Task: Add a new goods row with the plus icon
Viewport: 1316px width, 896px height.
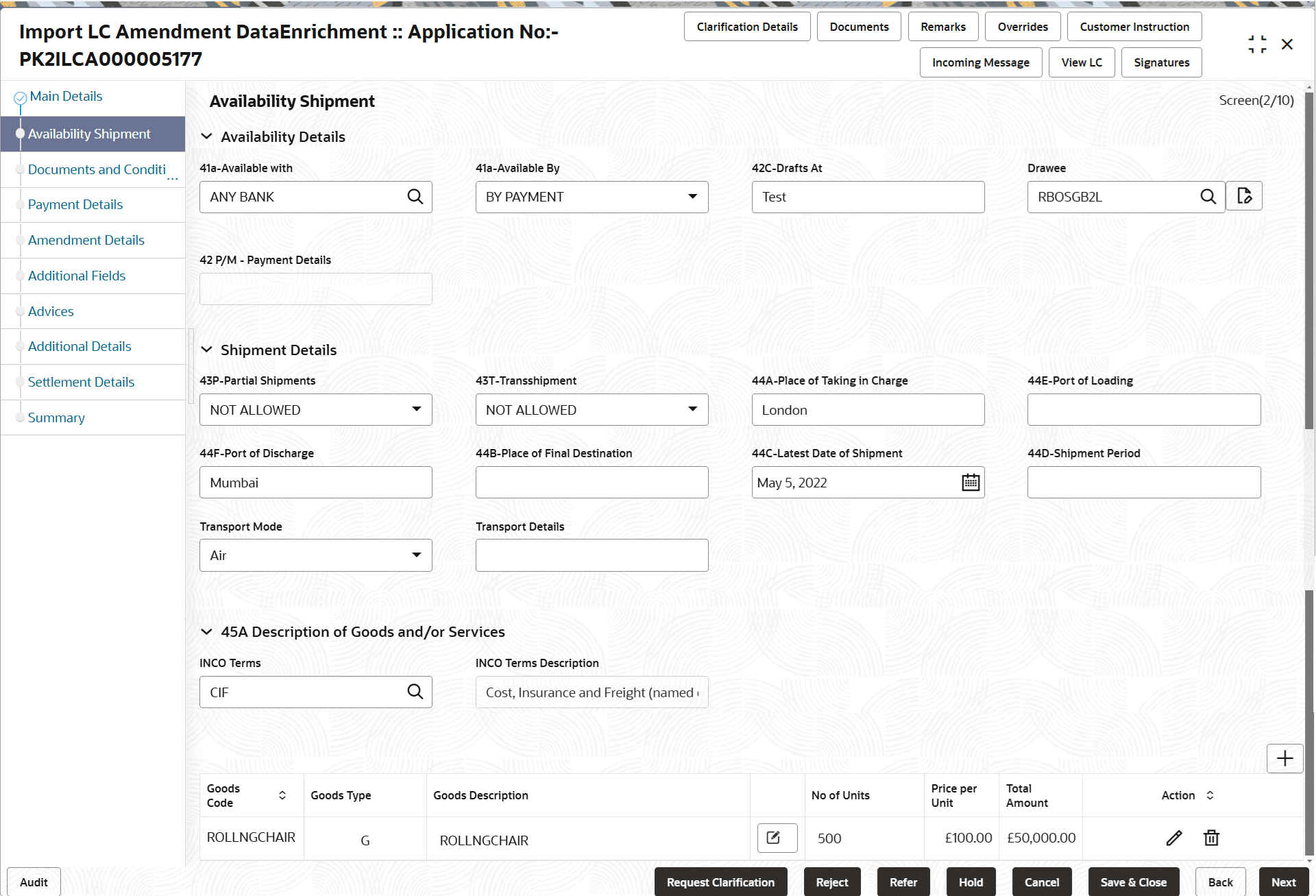Action: (1284, 758)
